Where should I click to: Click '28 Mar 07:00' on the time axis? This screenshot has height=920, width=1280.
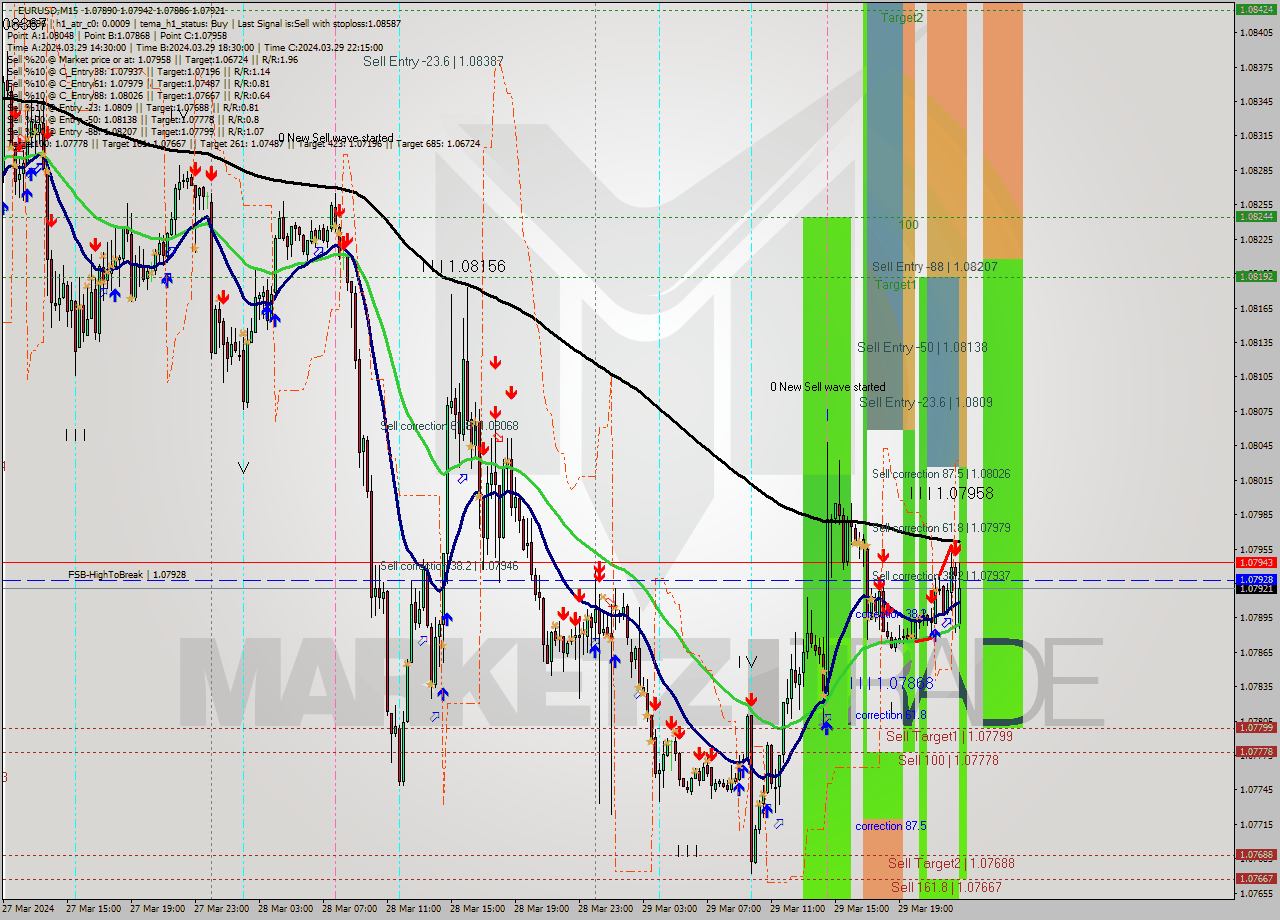pos(347,909)
